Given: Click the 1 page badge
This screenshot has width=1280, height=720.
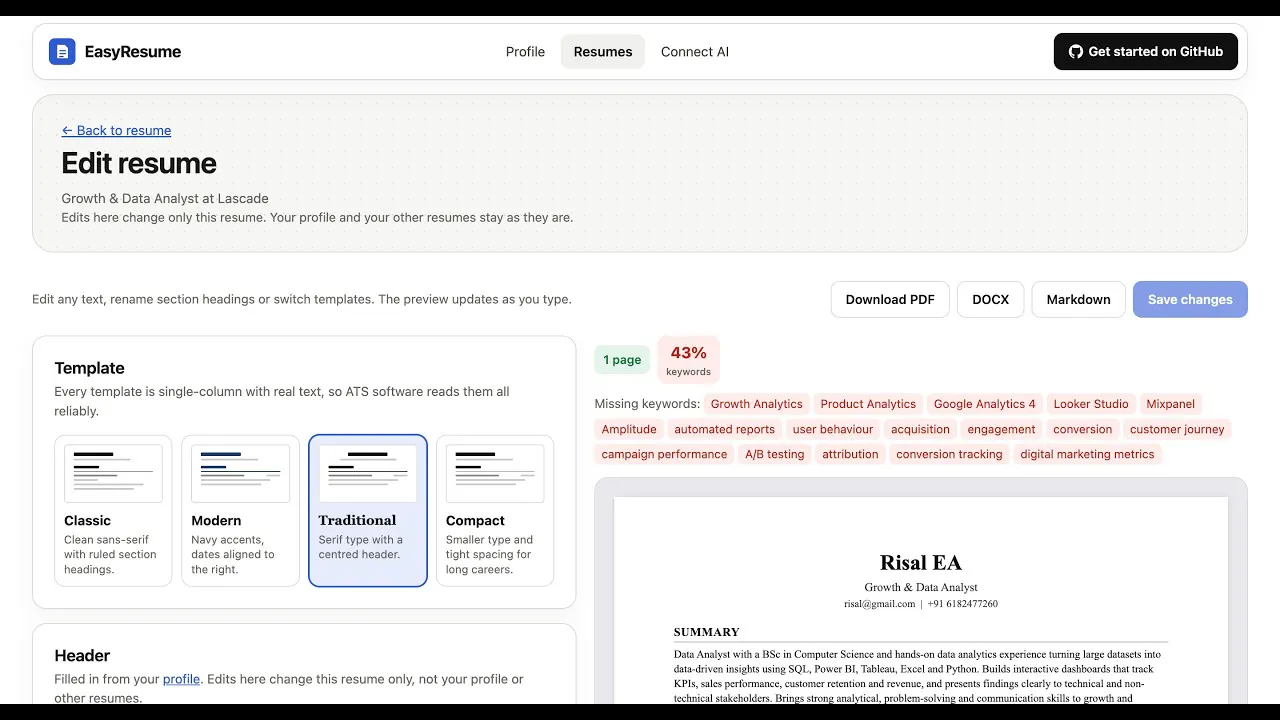Looking at the screenshot, I should tap(622, 360).
